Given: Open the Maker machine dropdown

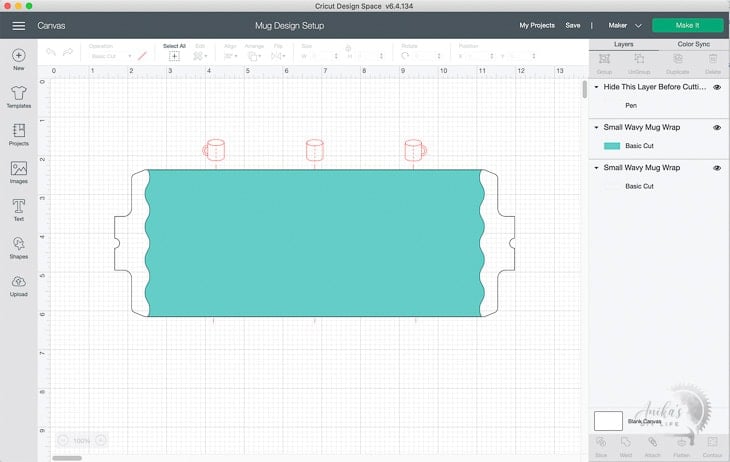Looking at the screenshot, I should 625,26.
